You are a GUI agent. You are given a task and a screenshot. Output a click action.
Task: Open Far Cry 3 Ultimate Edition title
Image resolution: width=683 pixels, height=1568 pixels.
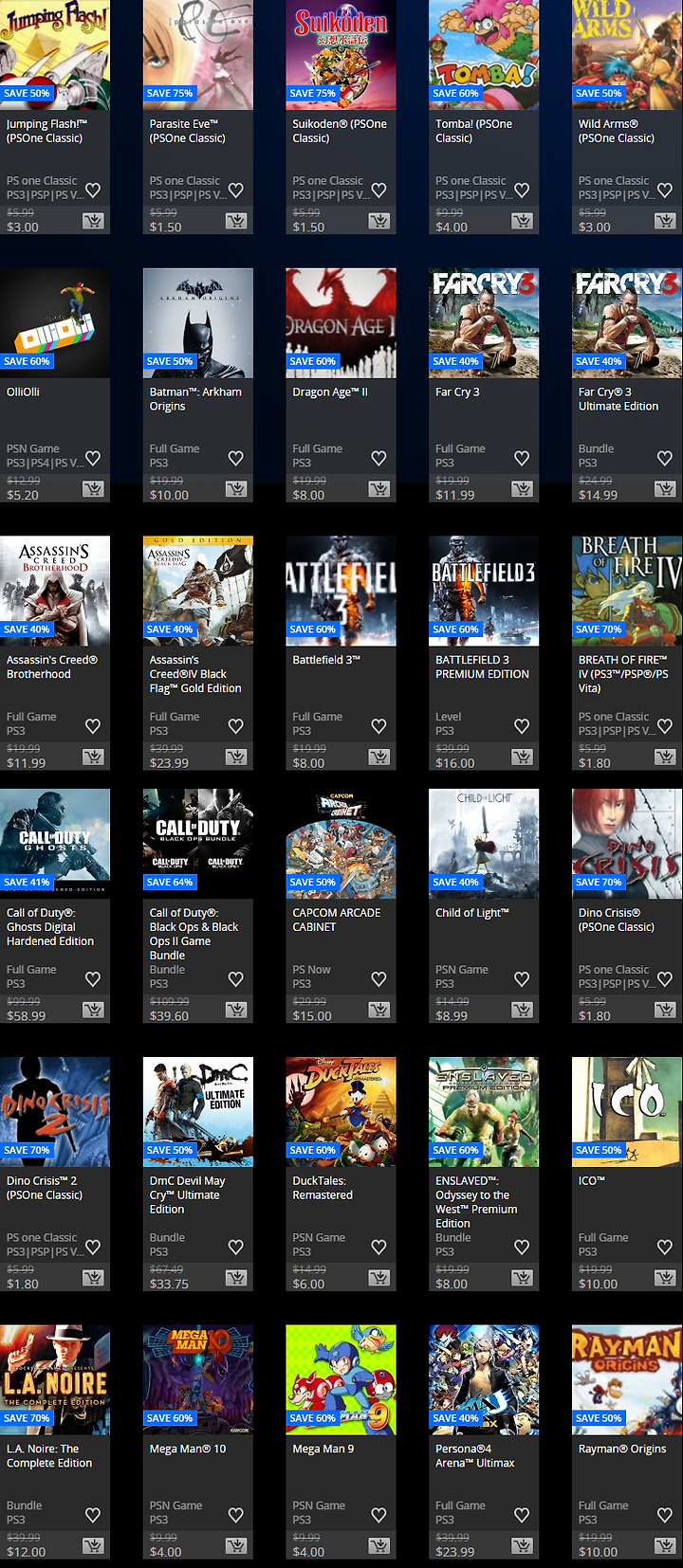[x=618, y=399]
